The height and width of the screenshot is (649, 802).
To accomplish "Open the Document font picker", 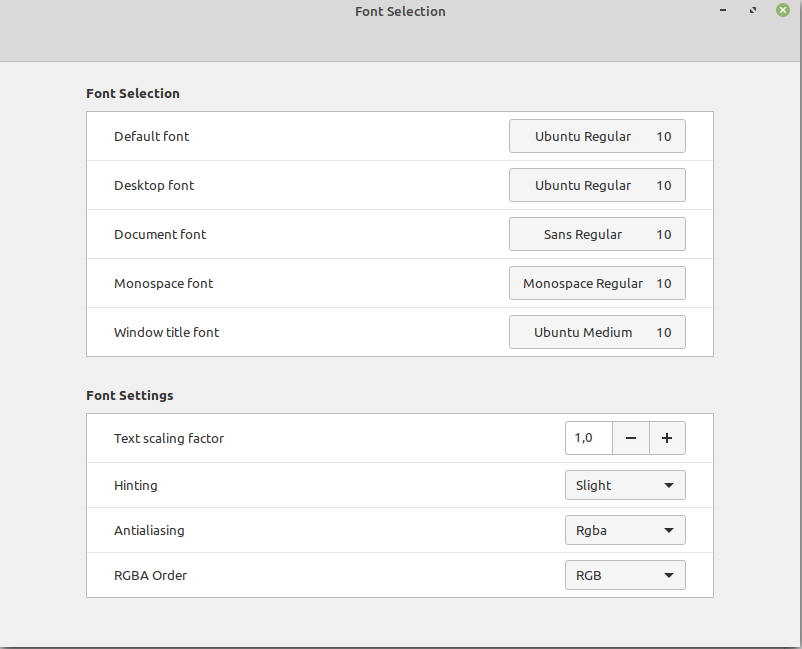I will (x=597, y=234).
